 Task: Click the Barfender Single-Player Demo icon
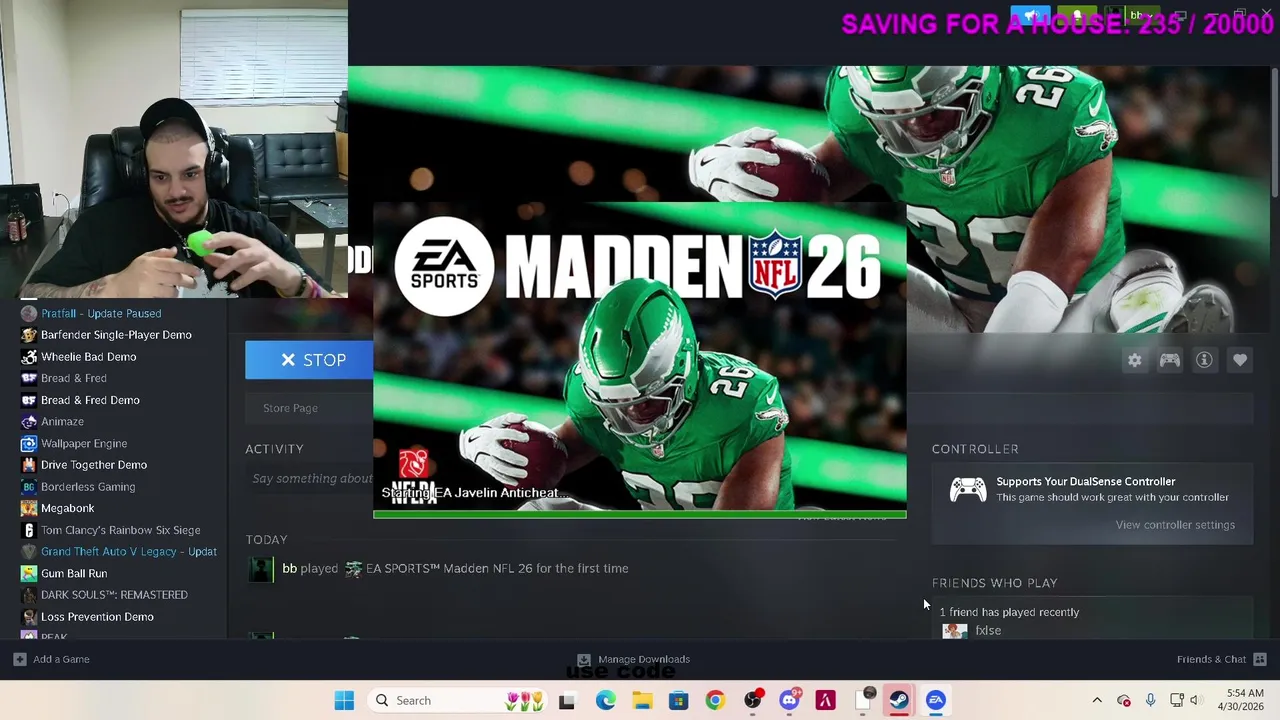[x=28, y=335]
